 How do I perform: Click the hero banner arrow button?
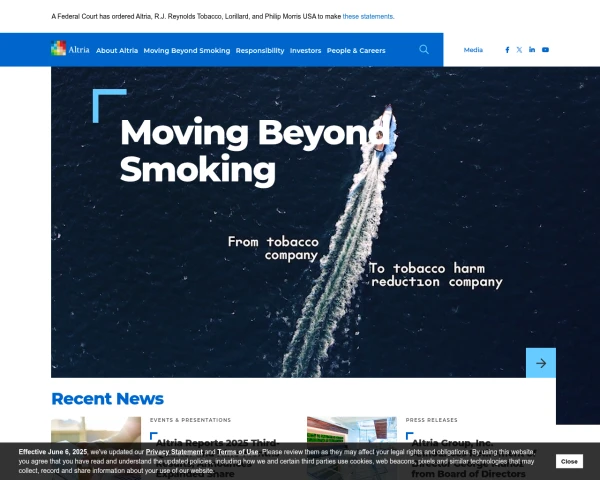(540, 363)
